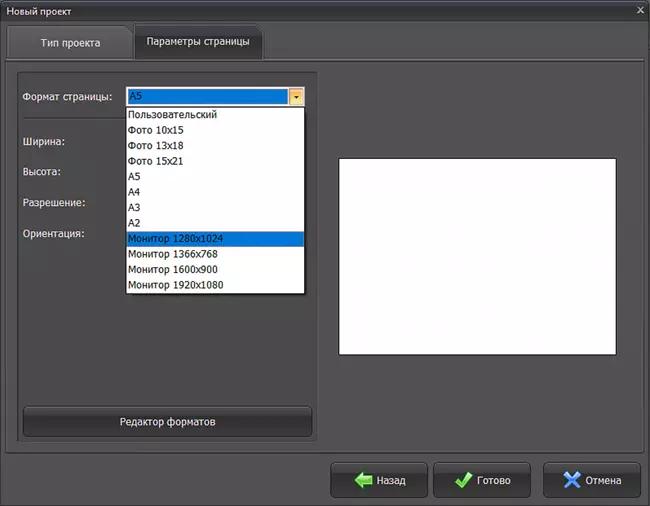
Task: Collapse the Формат страницы dropdown arrow
Action: pos(296,97)
